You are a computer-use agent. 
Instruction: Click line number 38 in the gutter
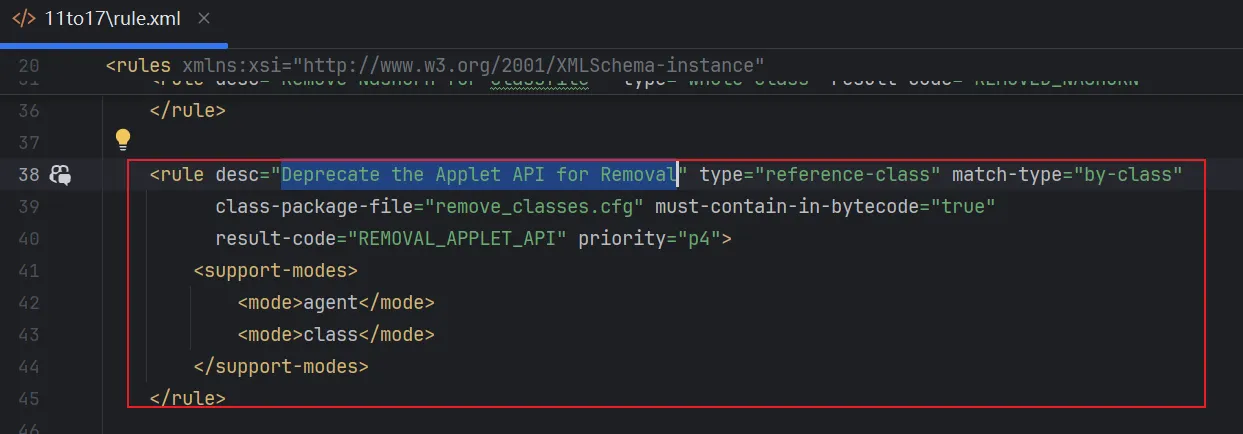(x=29, y=174)
